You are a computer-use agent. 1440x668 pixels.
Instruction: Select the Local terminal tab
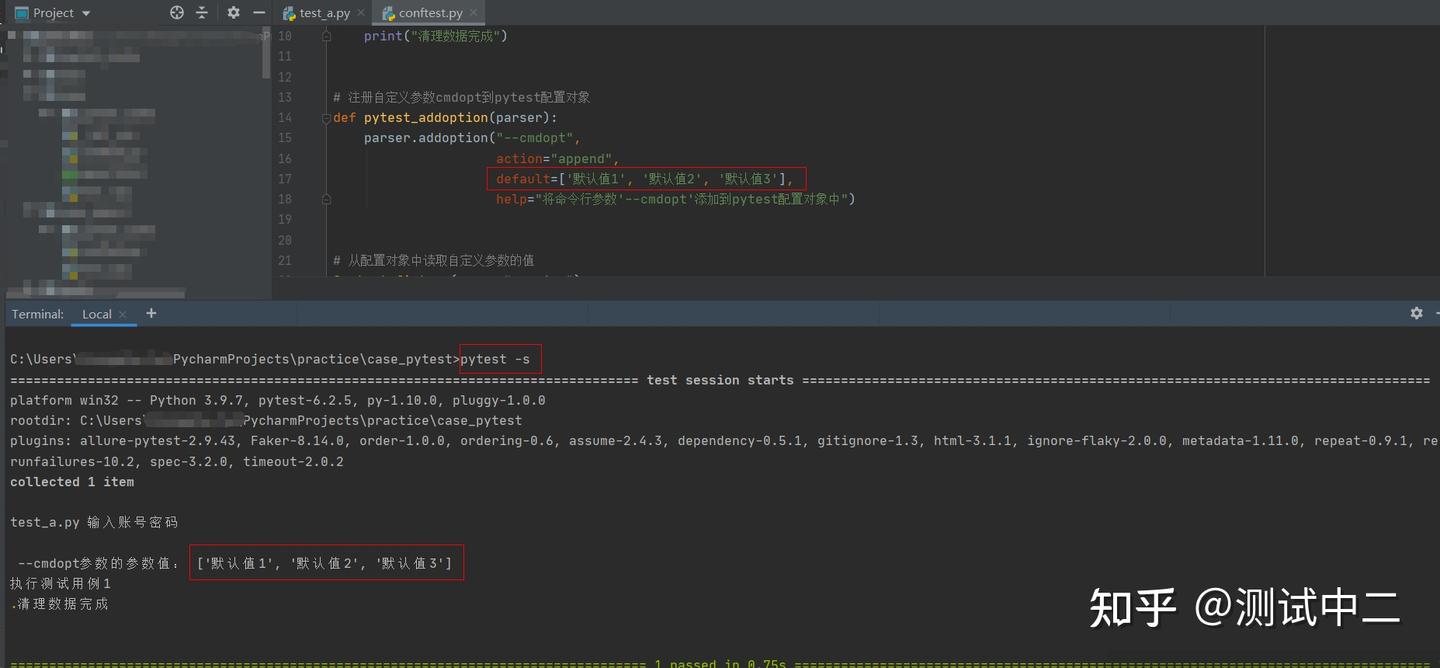coord(97,314)
